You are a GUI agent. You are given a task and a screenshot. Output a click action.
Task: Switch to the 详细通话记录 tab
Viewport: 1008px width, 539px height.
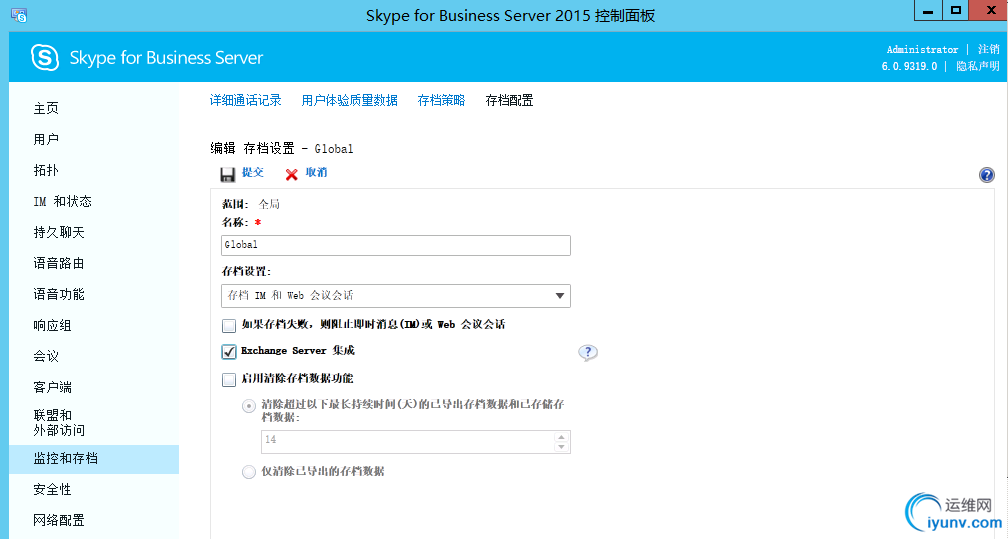pos(246,100)
